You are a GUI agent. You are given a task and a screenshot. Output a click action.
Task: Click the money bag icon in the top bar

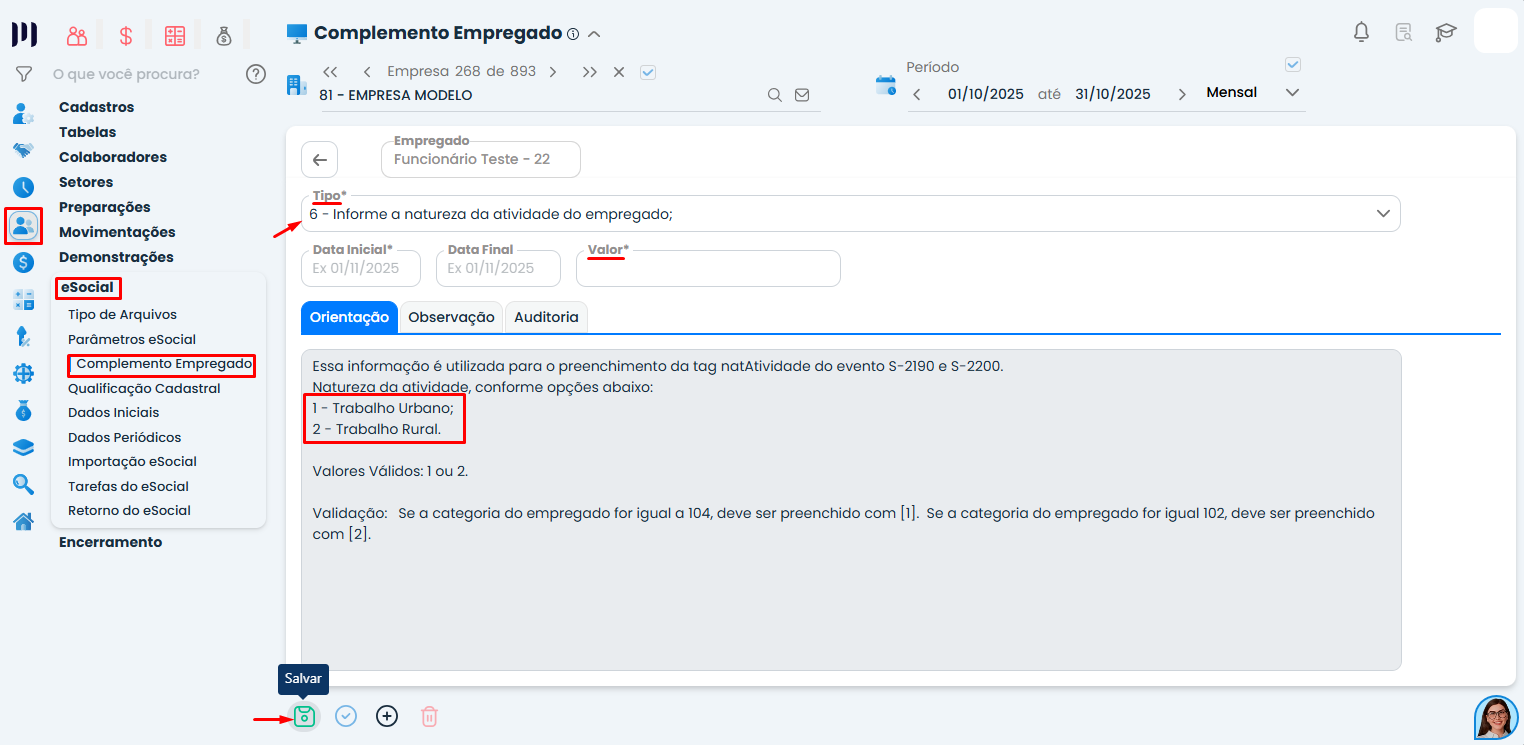[224, 36]
